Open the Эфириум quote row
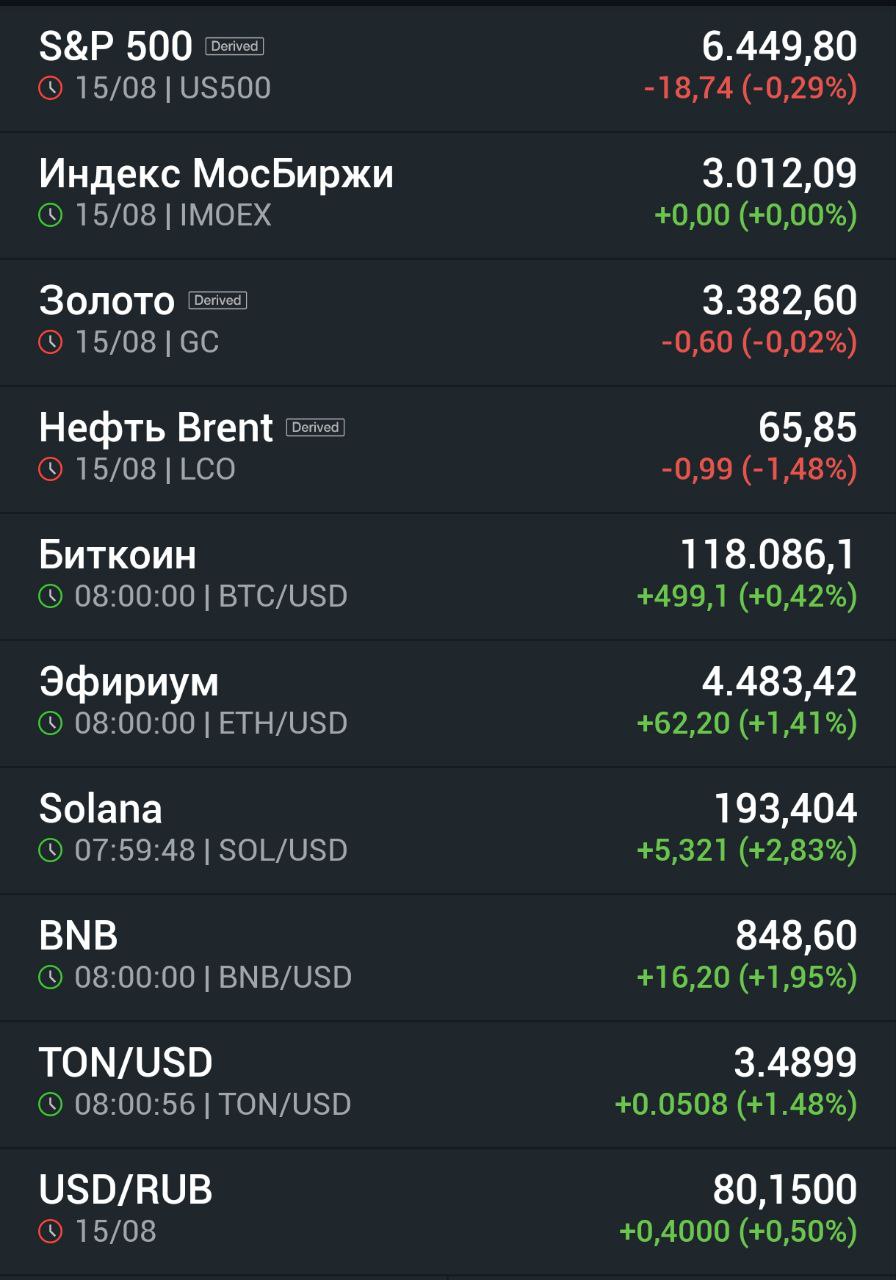The height and width of the screenshot is (1280, 896). (448, 703)
